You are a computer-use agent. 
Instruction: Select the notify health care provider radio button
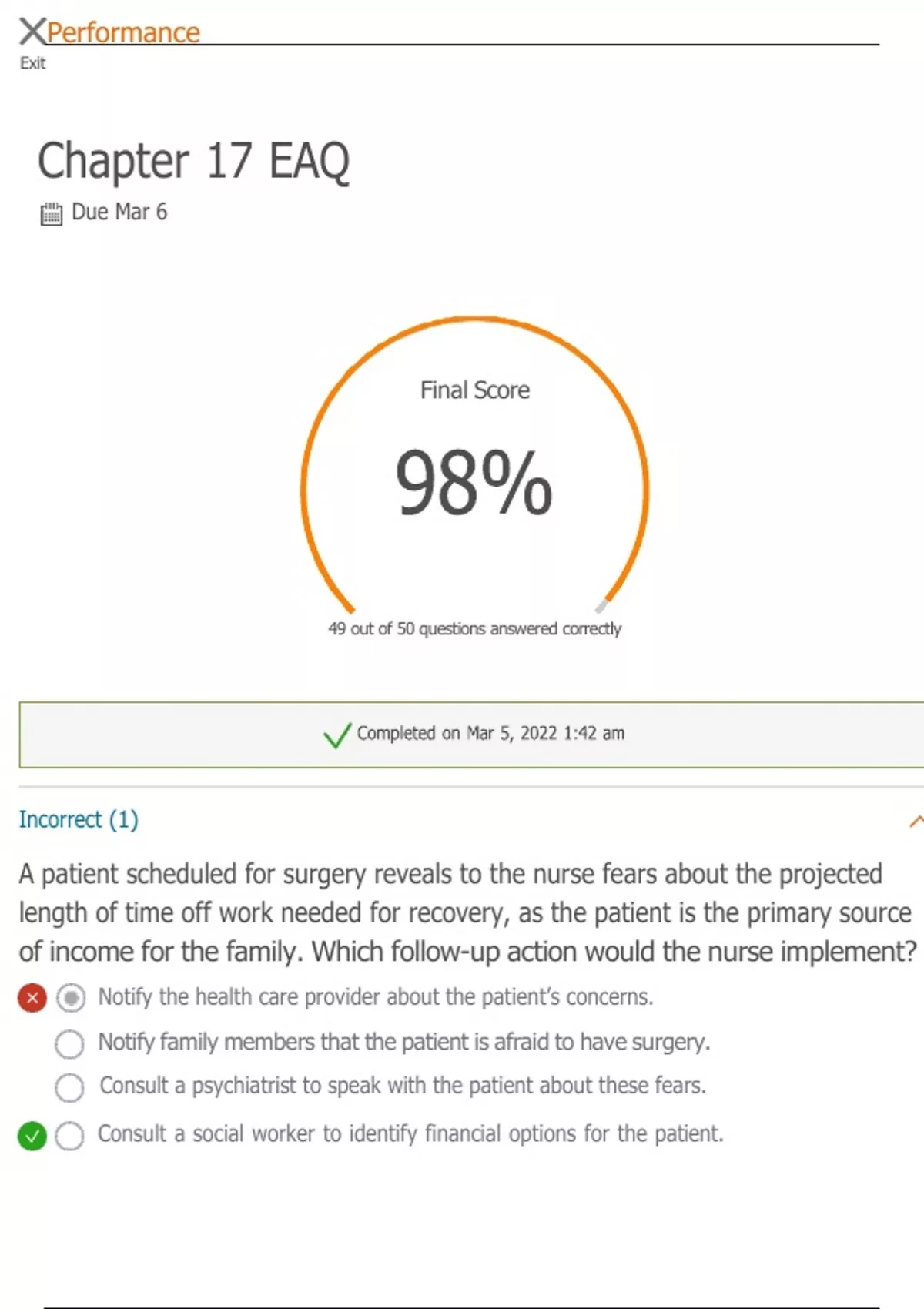[x=70, y=999]
